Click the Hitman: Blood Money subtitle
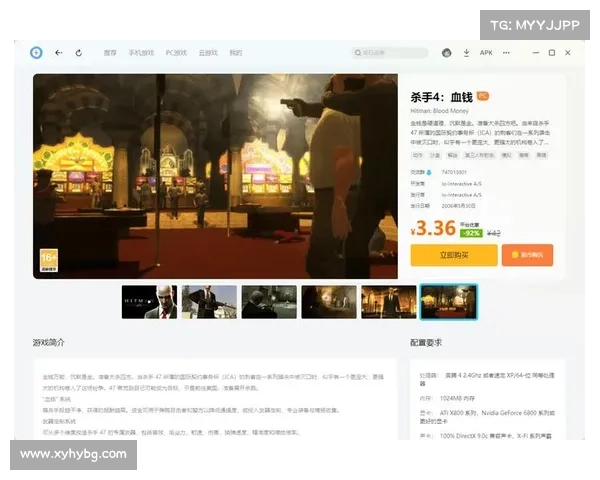This screenshot has width=600, height=480. coord(439,111)
